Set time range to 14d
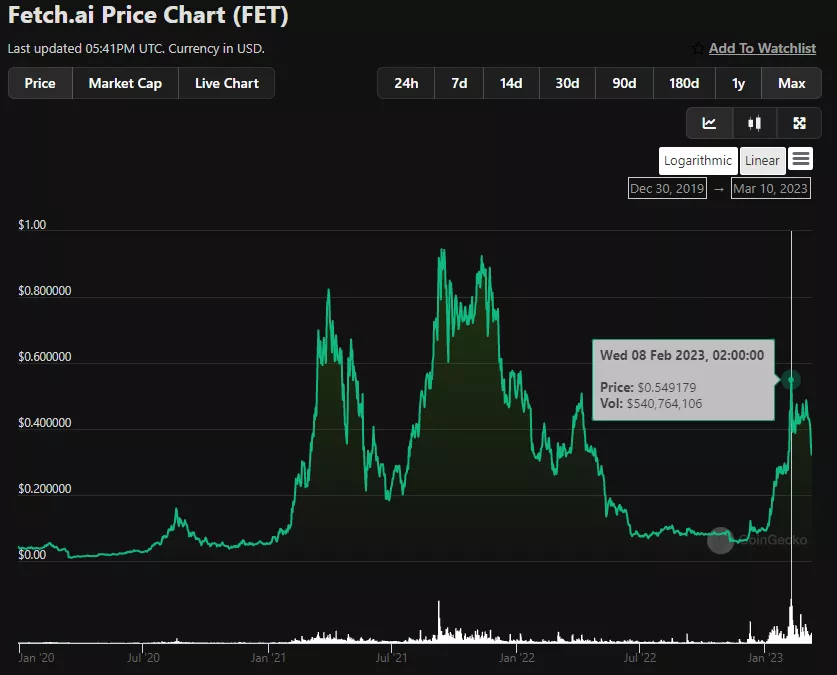 [x=511, y=83]
